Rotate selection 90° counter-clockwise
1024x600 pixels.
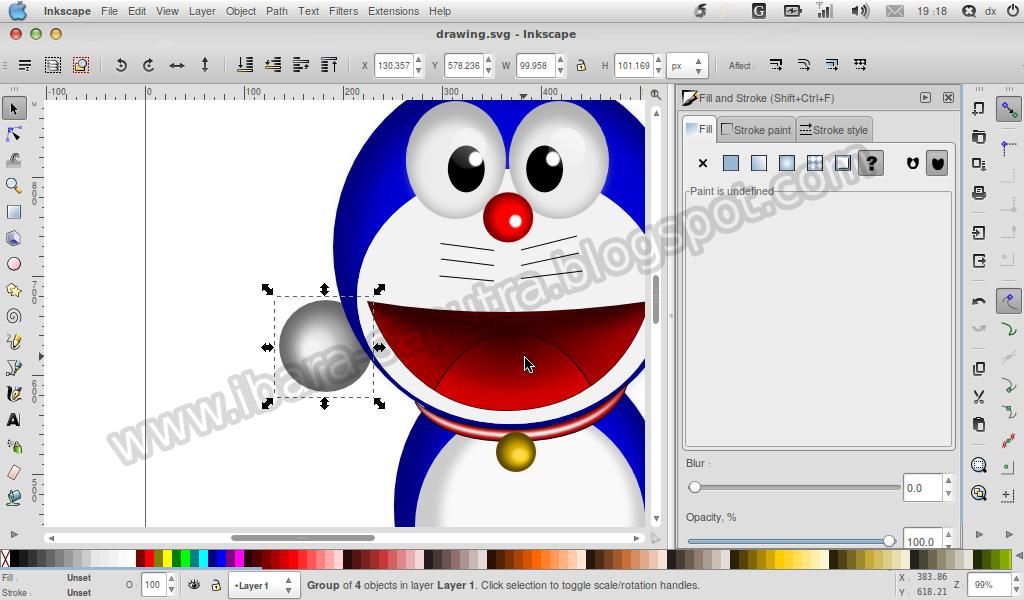[x=121, y=65]
